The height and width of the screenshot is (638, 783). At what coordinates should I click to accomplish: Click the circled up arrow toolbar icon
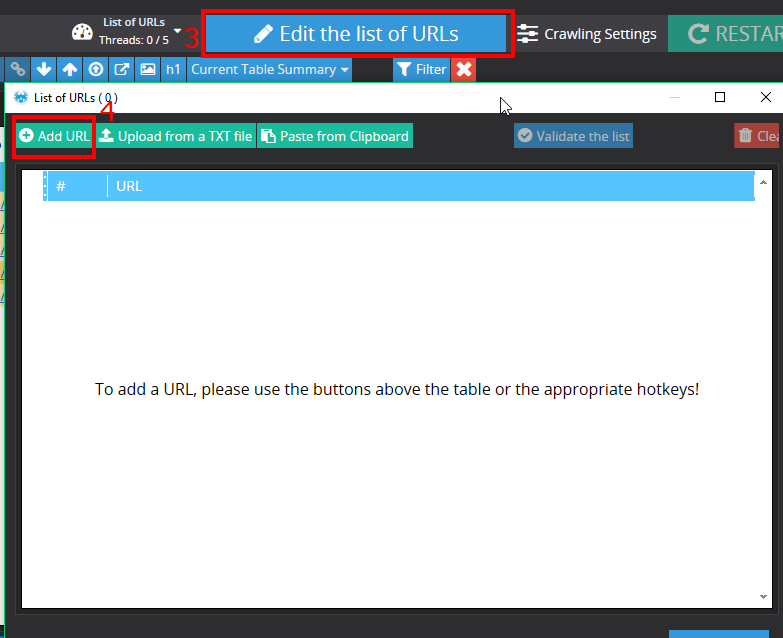coord(96,69)
